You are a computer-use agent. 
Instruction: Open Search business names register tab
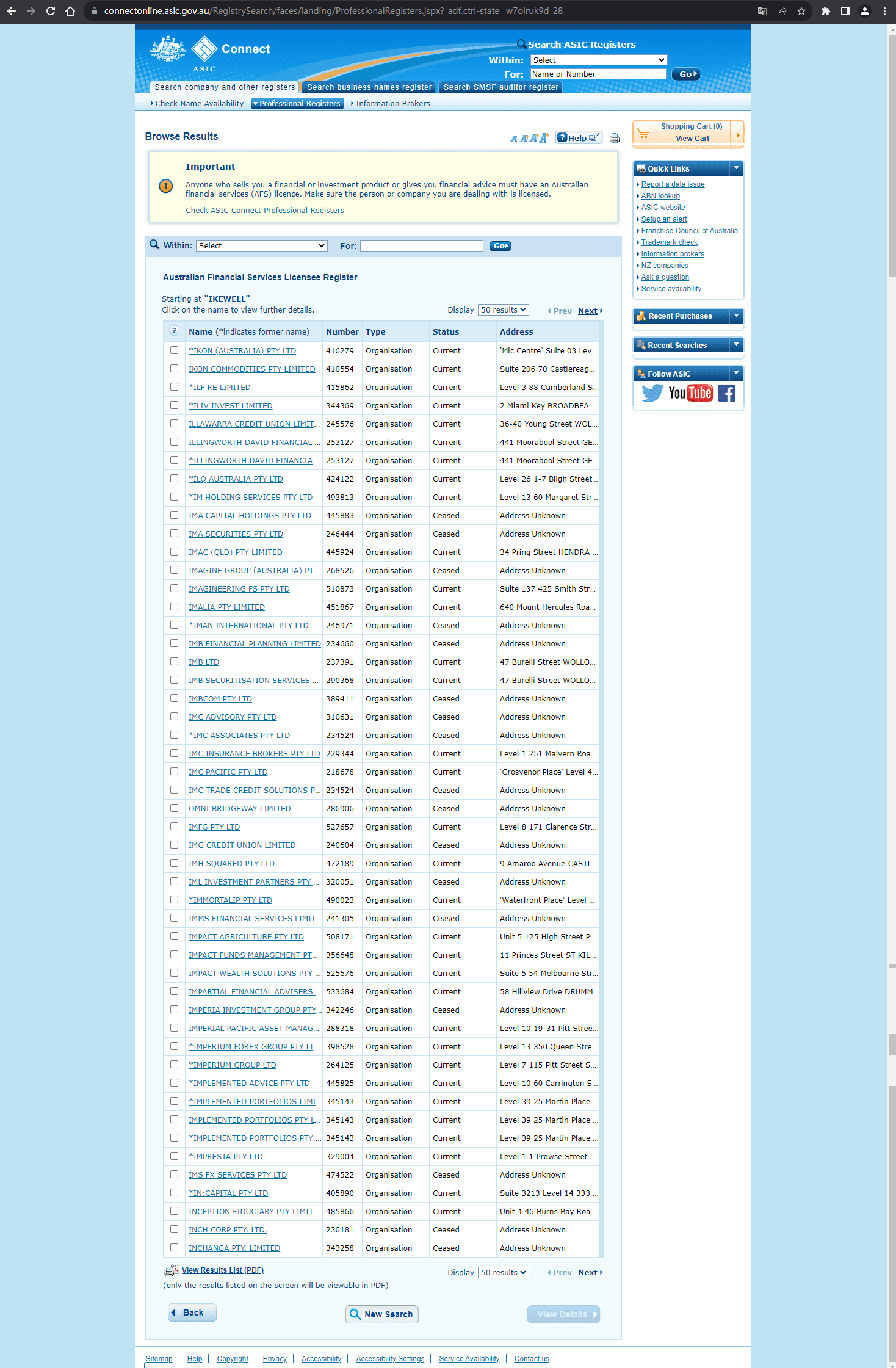[369, 87]
